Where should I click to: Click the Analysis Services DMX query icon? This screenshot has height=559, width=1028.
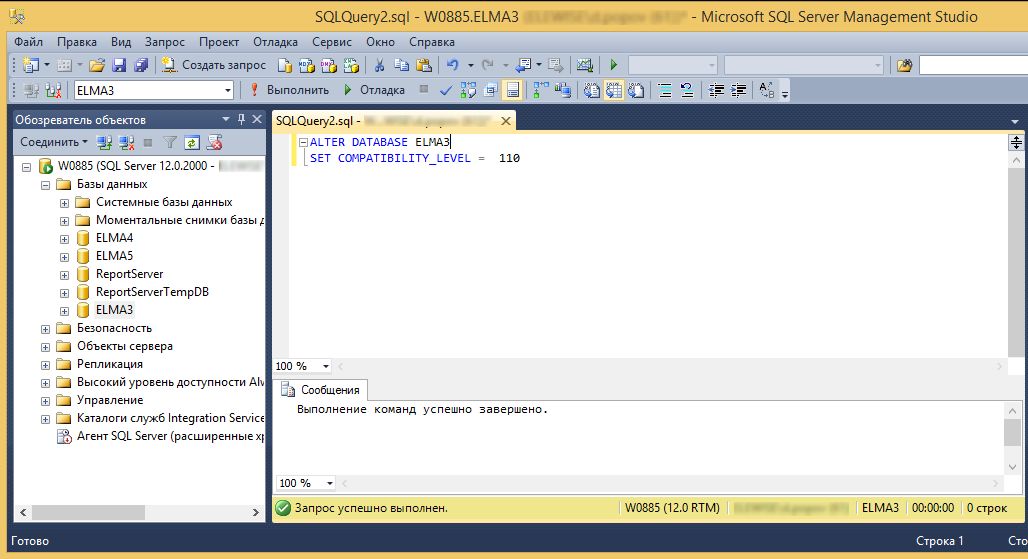tap(328, 65)
